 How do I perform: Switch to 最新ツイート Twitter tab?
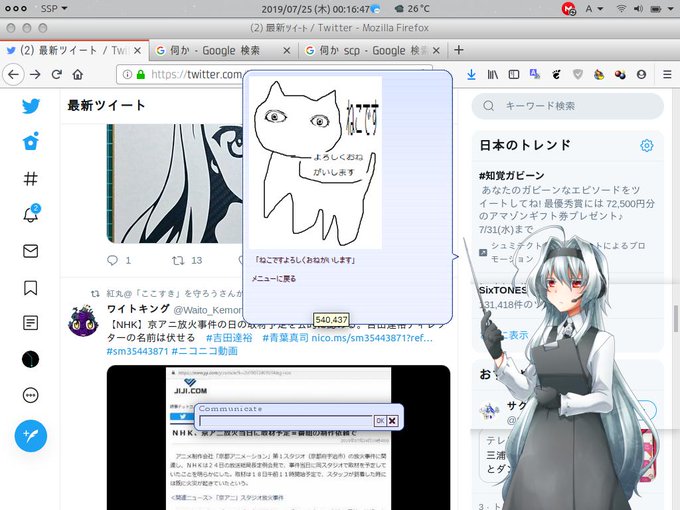click(74, 51)
